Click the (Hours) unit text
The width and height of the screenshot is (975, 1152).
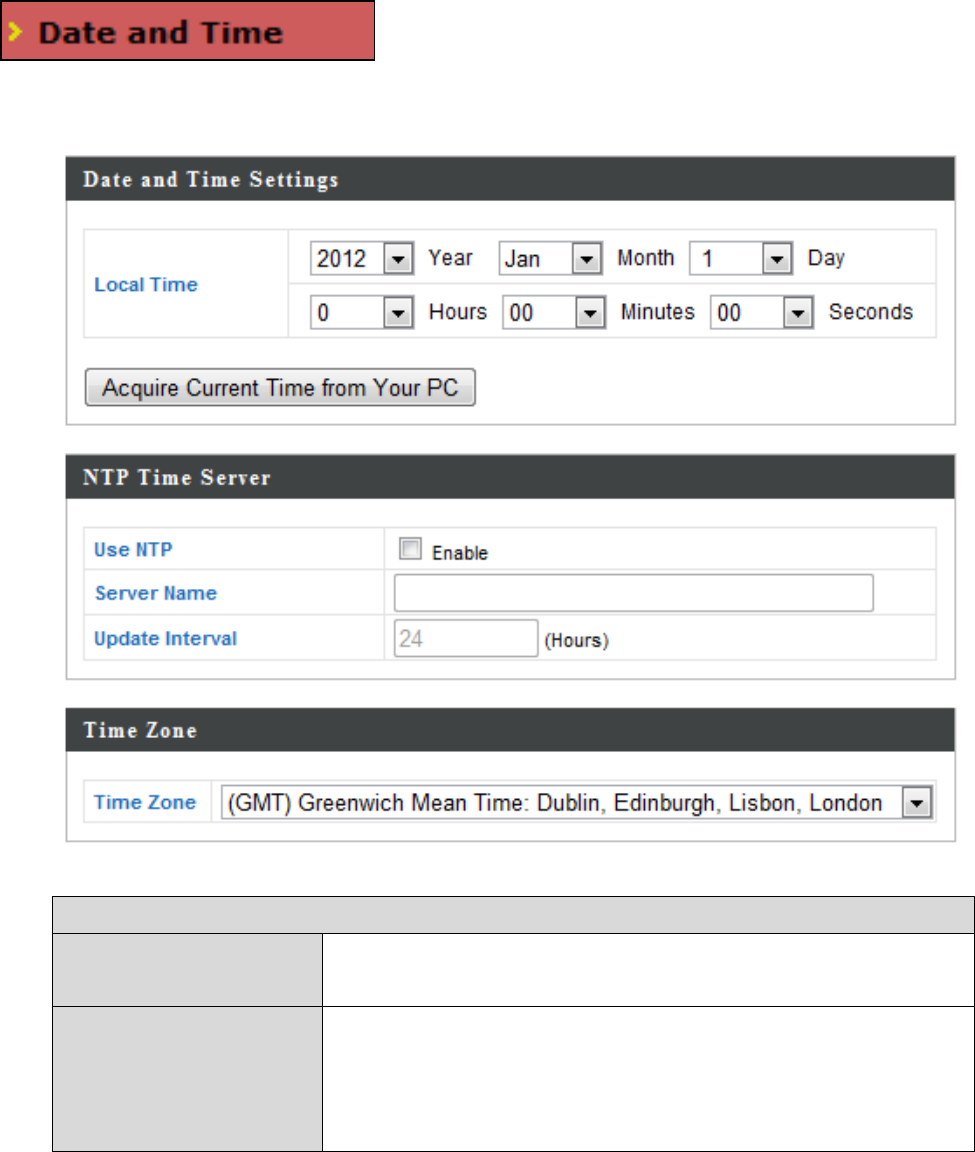click(577, 640)
